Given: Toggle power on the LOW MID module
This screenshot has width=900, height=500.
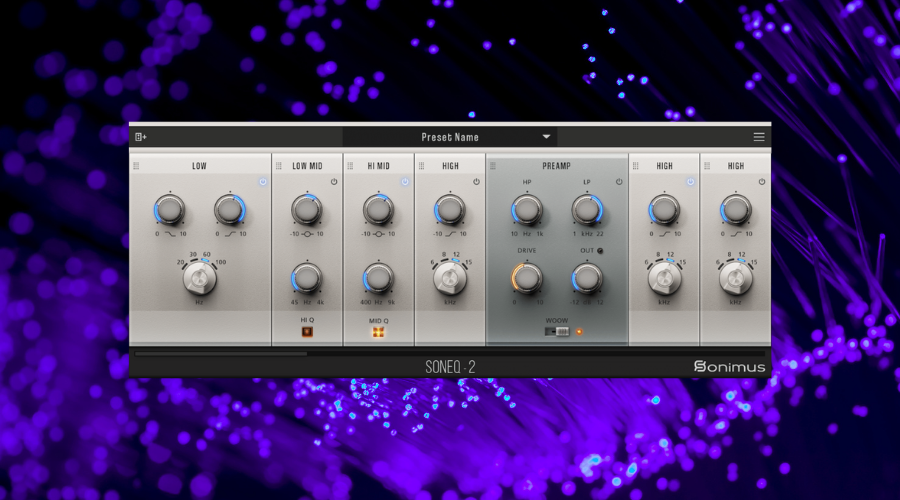Looking at the screenshot, I should tap(334, 182).
